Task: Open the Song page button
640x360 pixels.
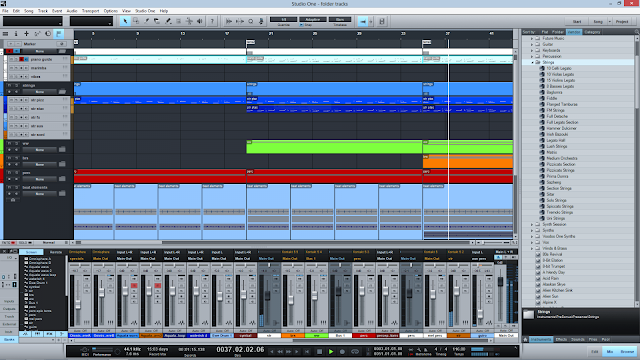Action: [x=598, y=21]
